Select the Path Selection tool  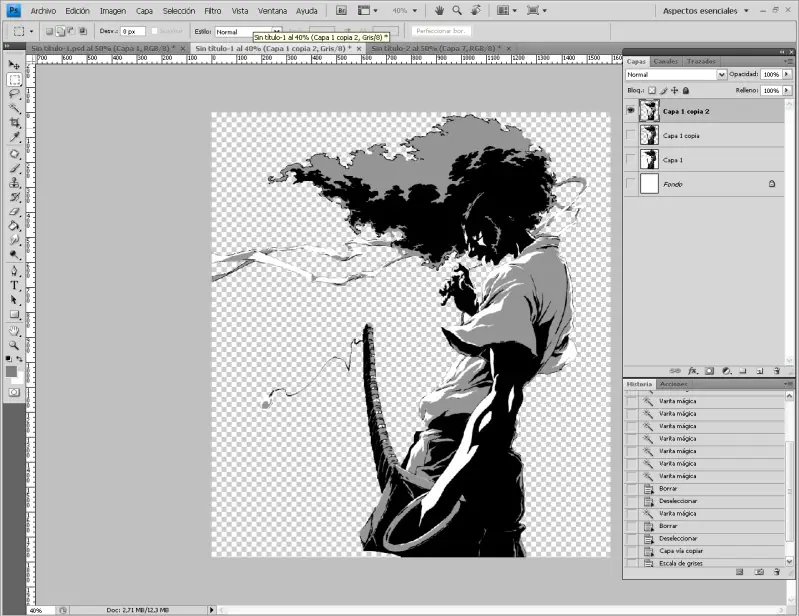click(x=14, y=300)
